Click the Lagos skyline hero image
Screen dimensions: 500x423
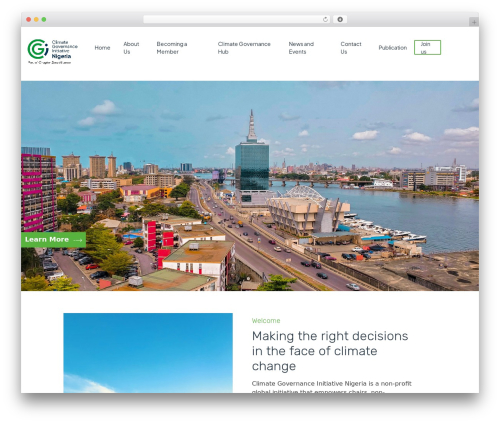[x=250, y=186]
